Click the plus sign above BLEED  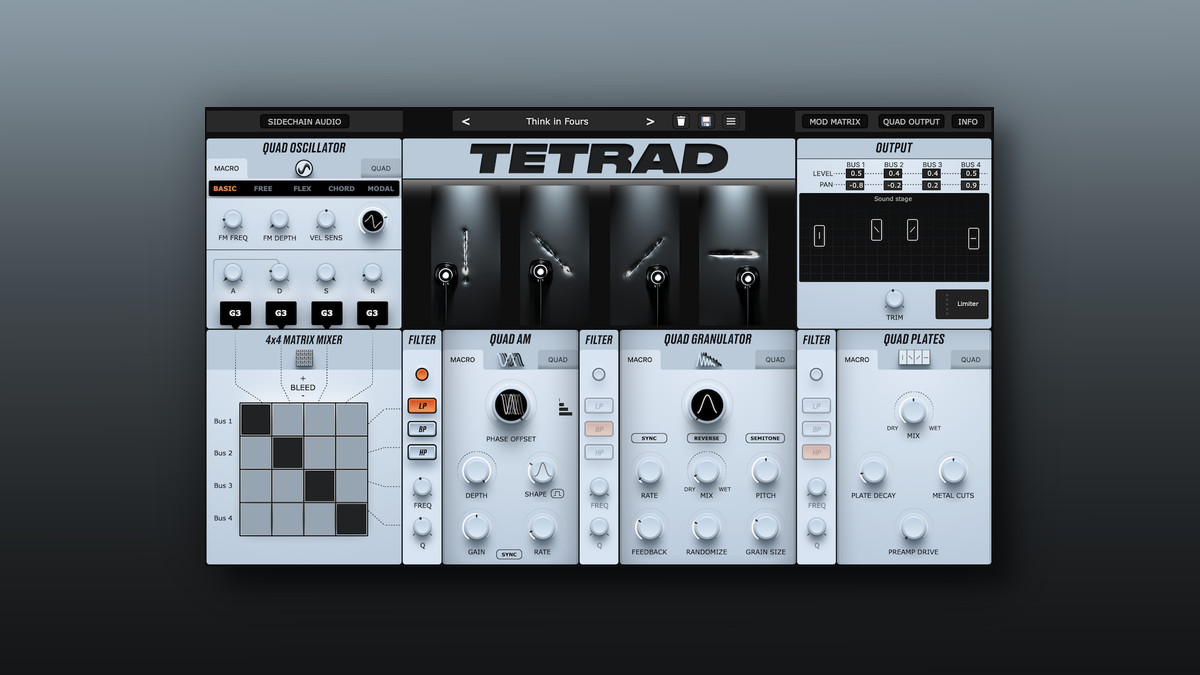(x=303, y=379)
